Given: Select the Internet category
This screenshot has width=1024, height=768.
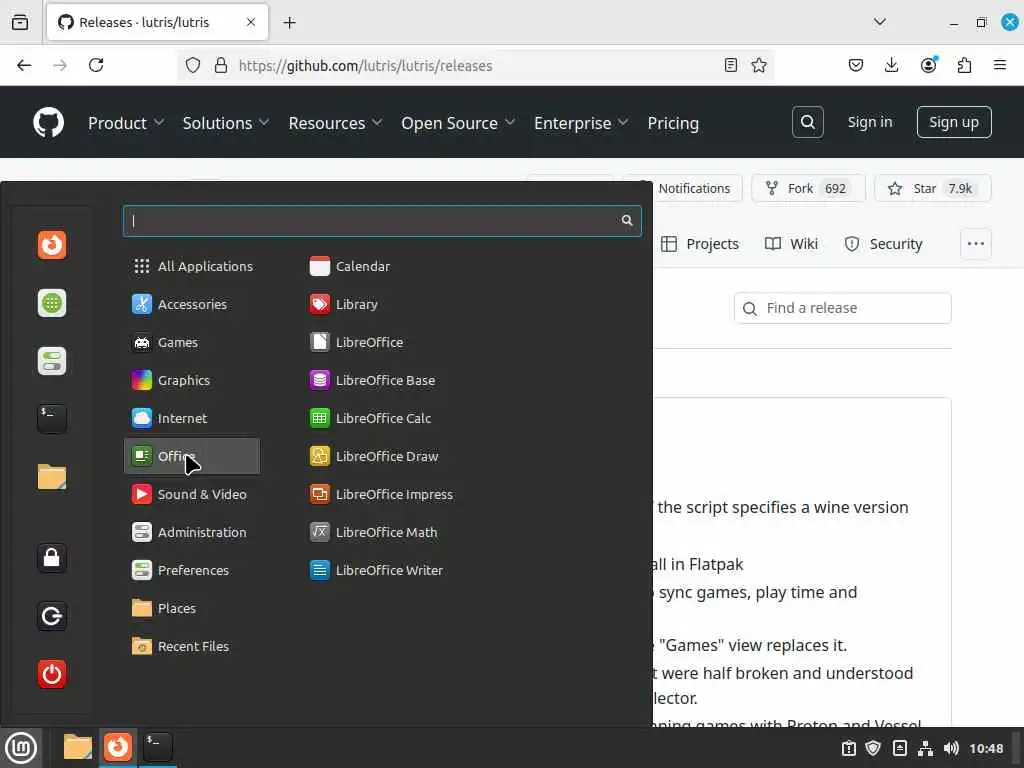Looking at the screenshot, I should point(192,418).
